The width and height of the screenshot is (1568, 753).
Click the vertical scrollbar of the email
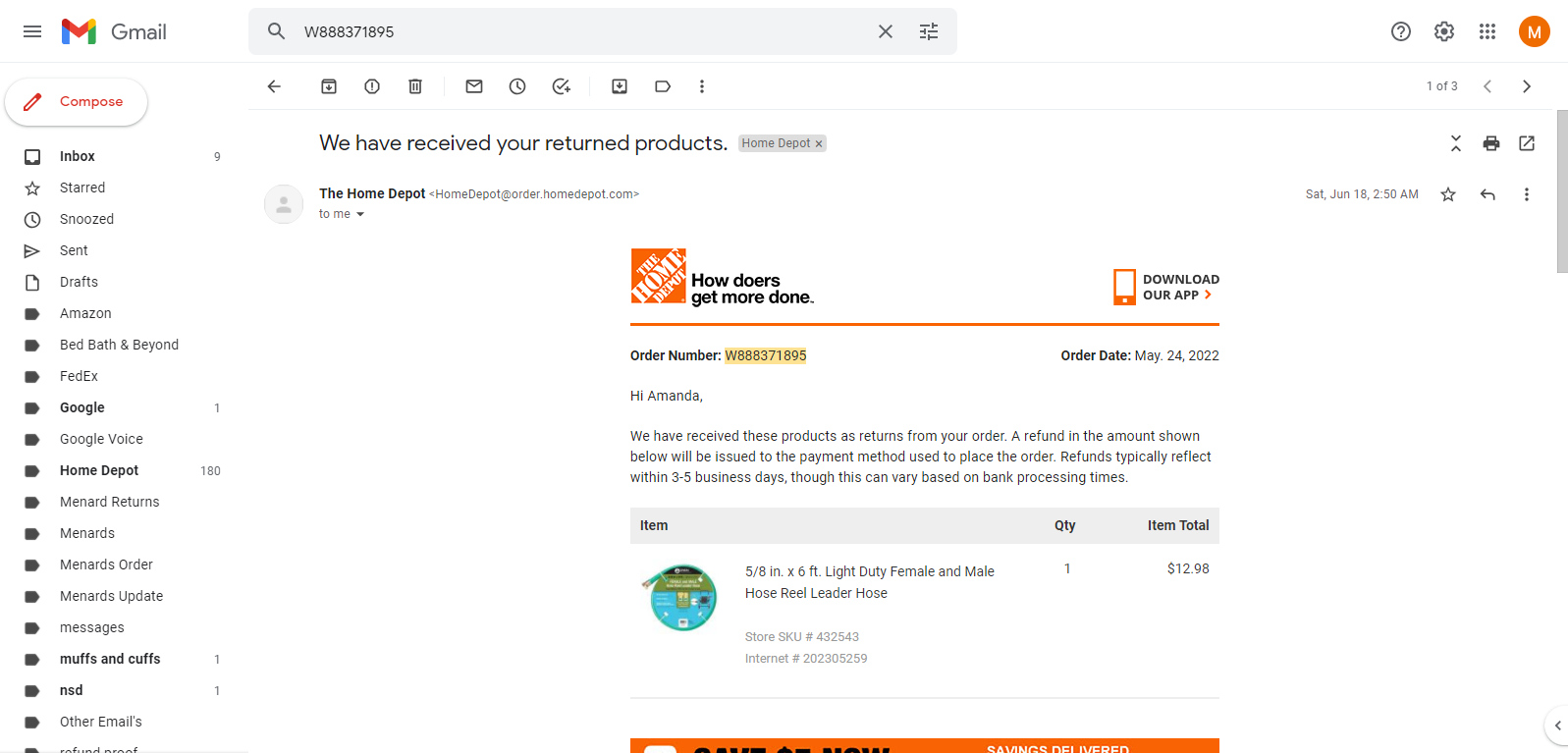(x=1562, y=191)
